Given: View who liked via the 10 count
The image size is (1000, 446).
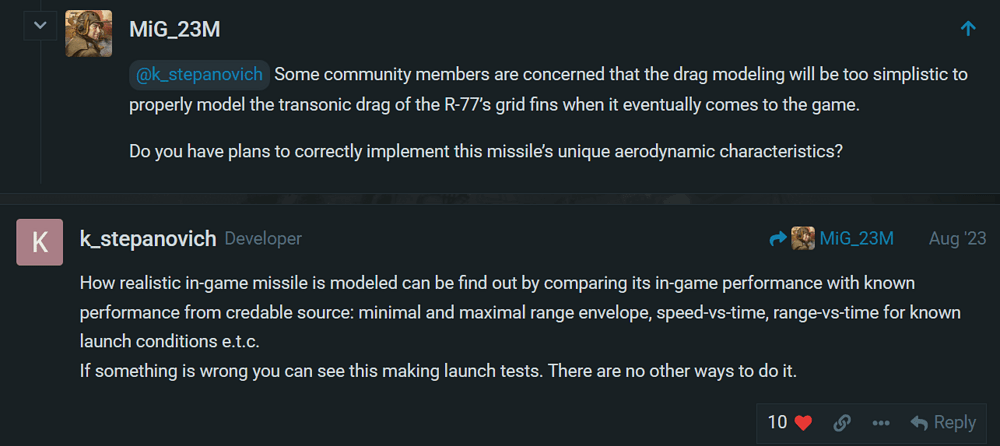Looking at the screenshot, I should click(x=778, y=422).
